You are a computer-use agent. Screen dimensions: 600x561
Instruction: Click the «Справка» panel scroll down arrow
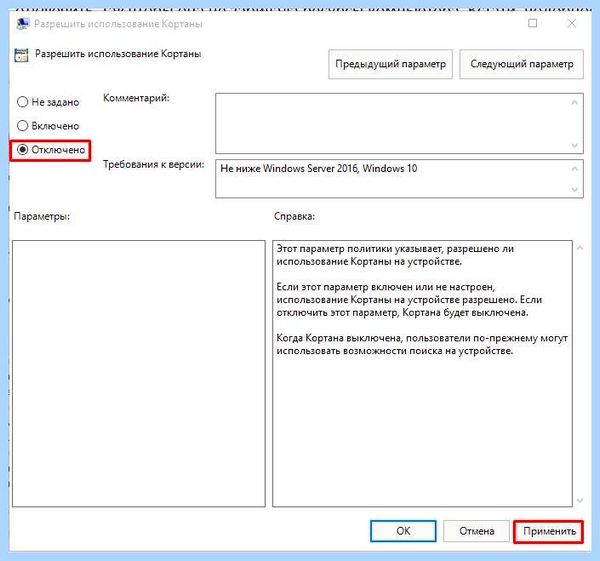coord(580,500)
